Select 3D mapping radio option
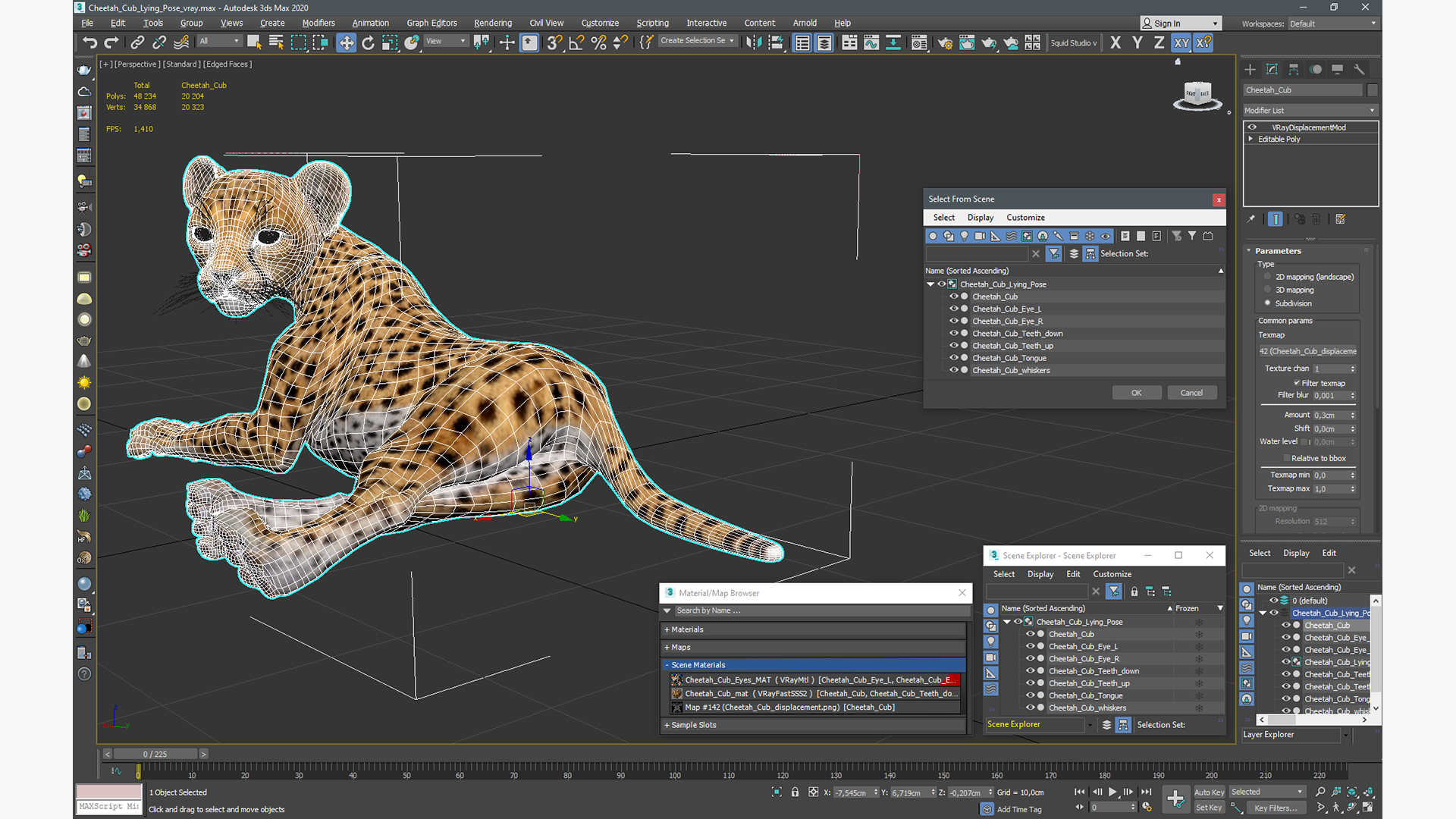 tap(1267, 290)
